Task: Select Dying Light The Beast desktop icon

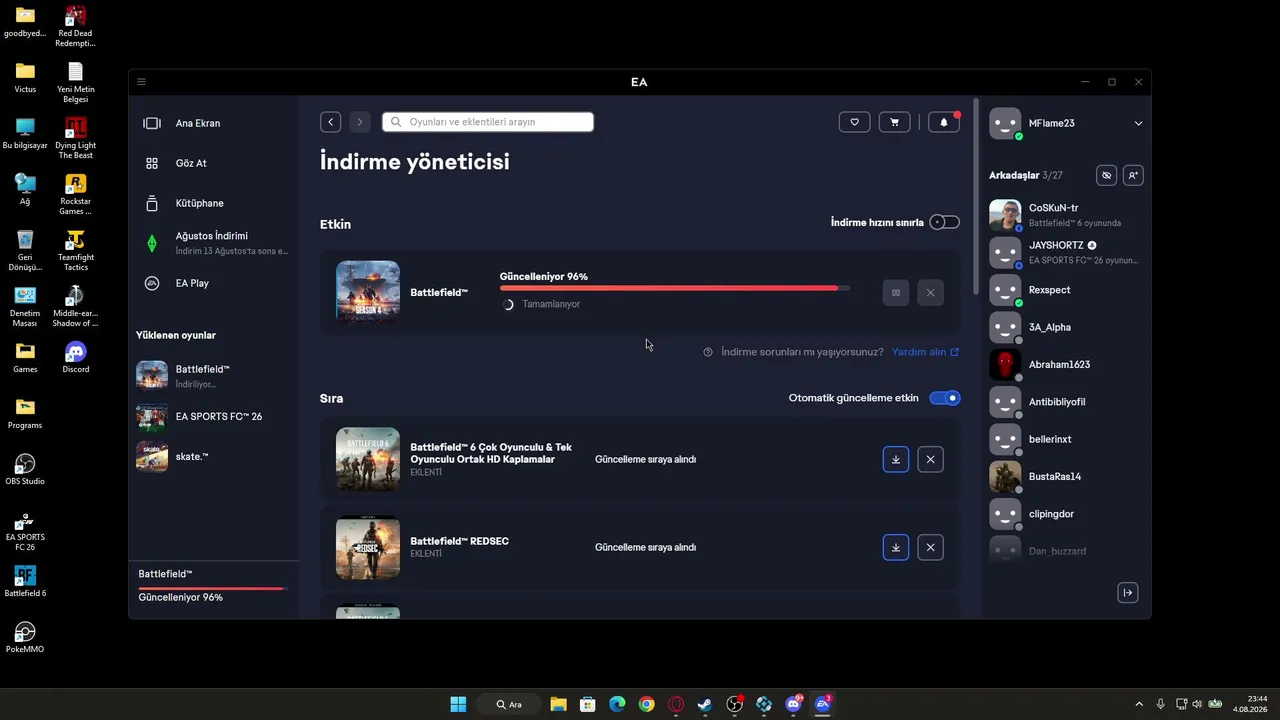Action: click(75, 138)
